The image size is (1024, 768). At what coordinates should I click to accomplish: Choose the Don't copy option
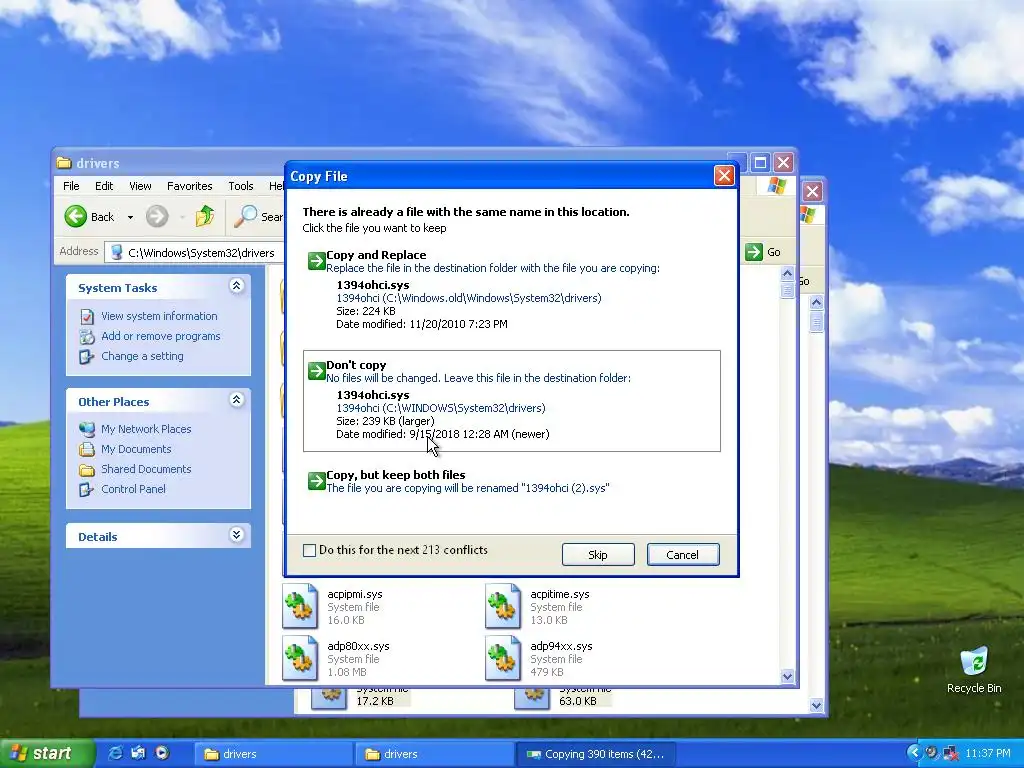tap(512, 401)
